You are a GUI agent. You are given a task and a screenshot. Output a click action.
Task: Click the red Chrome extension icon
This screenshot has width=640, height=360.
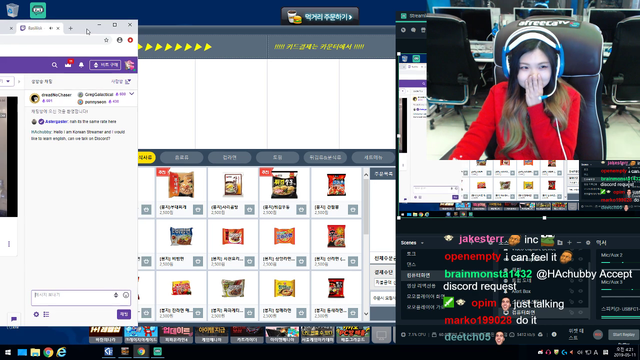130,40
